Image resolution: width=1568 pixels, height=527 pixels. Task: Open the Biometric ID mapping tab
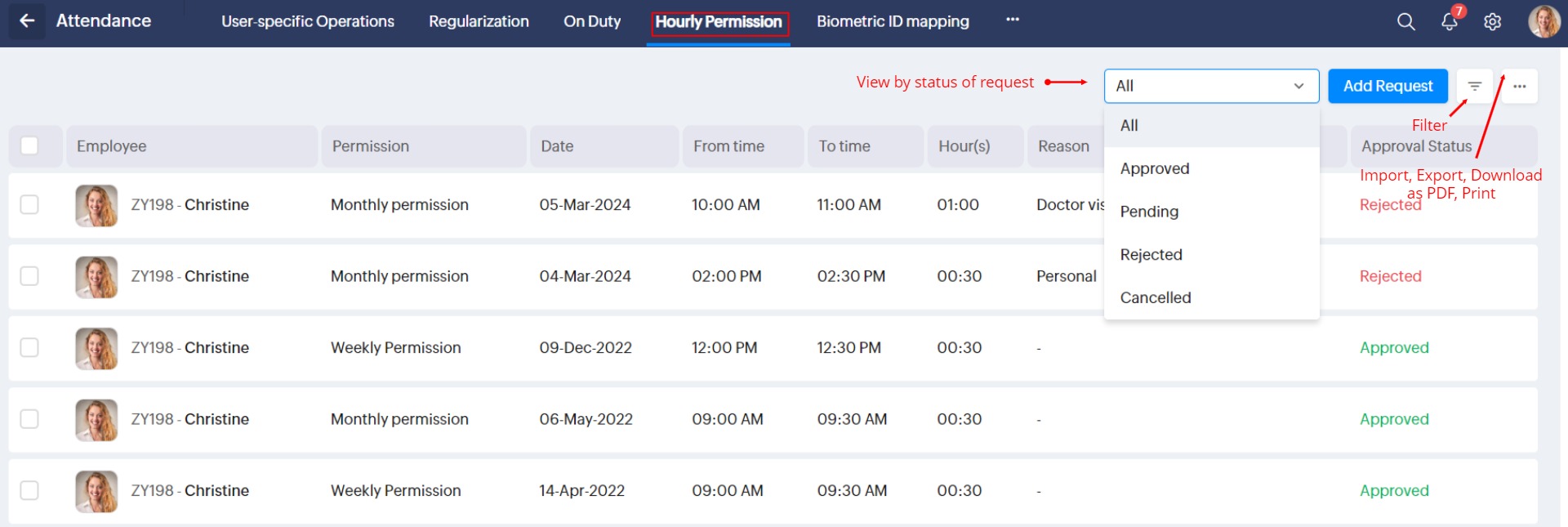893,21
